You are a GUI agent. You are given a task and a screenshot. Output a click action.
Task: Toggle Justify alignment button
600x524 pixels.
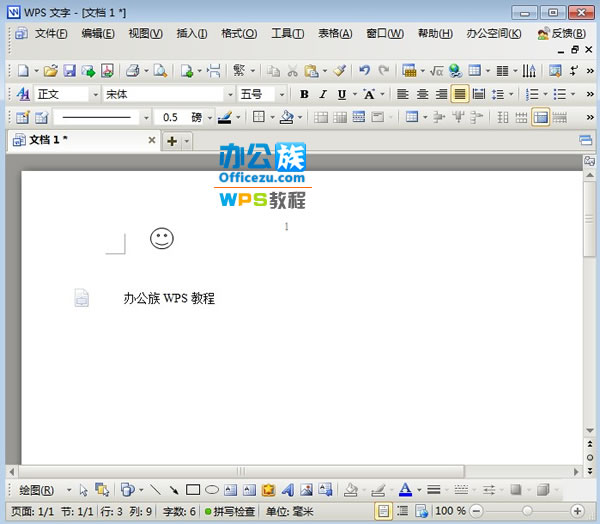point(460,94)
